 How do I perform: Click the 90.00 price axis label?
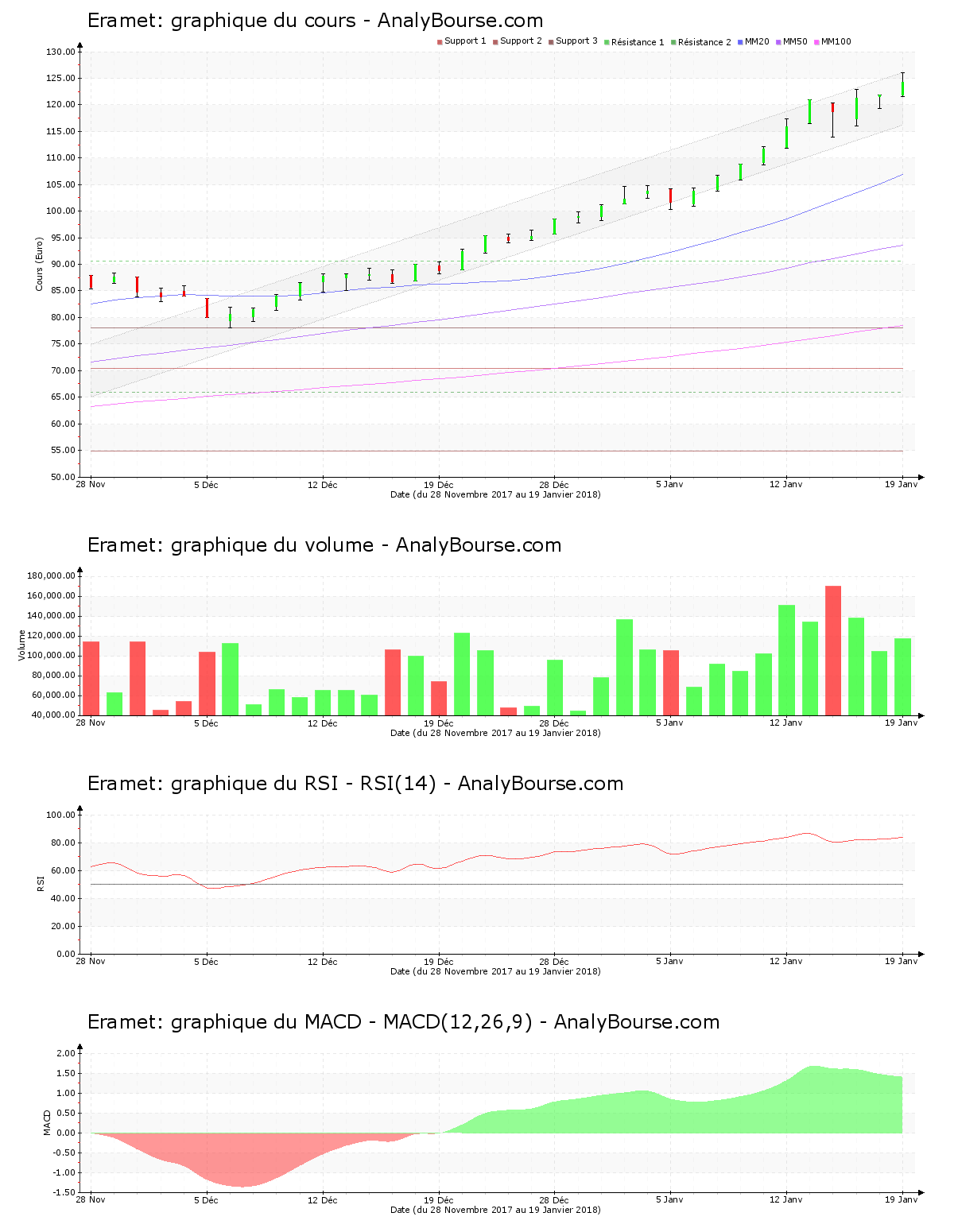click(63, 264)
